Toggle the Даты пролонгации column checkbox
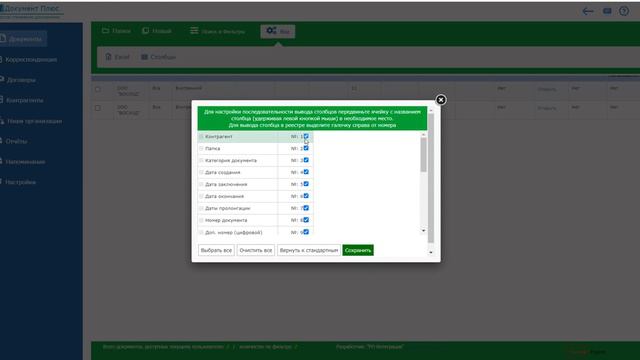This screenshot has width=640, height=360. click(306, 208)
